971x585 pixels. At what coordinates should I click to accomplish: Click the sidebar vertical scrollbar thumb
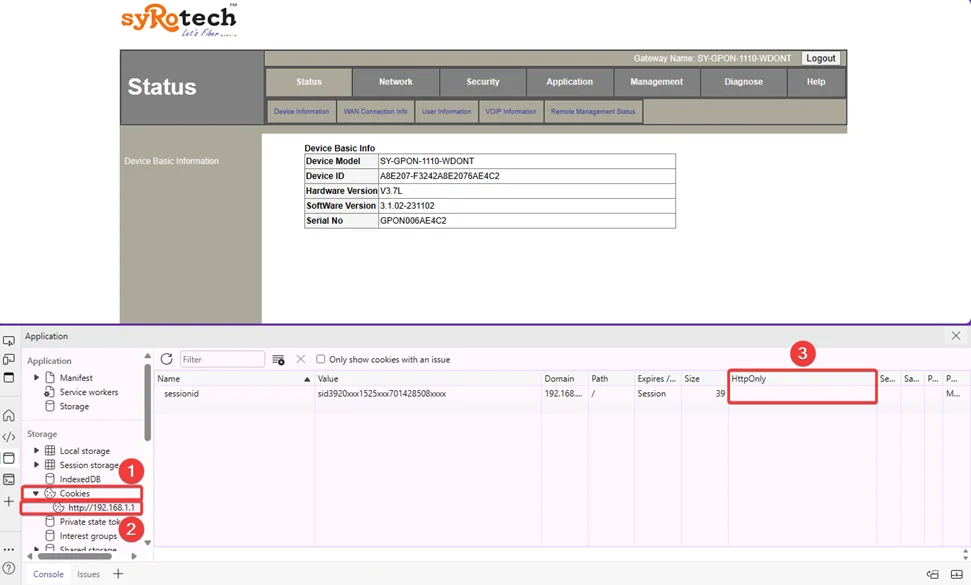point(147,402)
